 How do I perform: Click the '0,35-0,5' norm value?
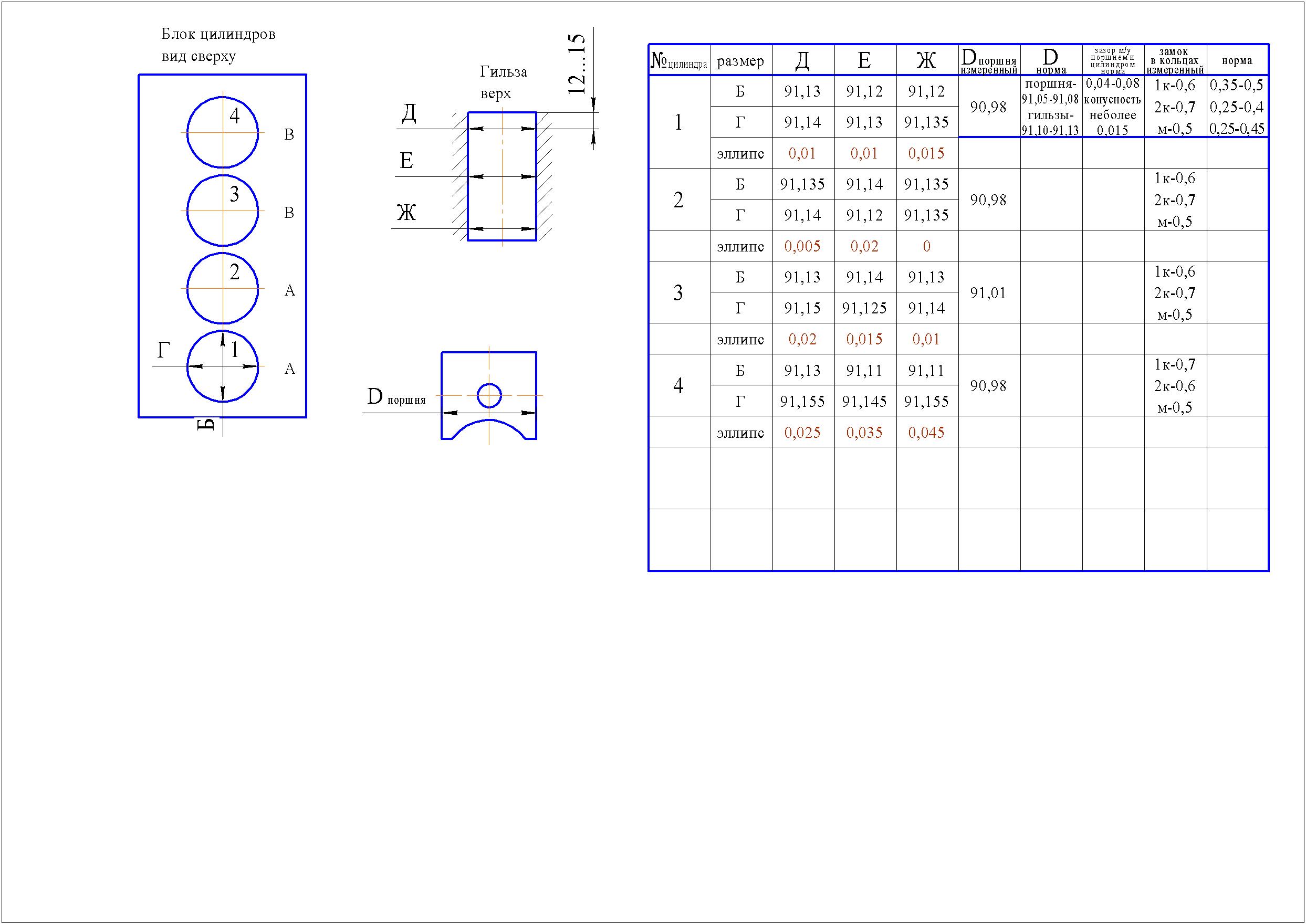(x=1236, y=86)
